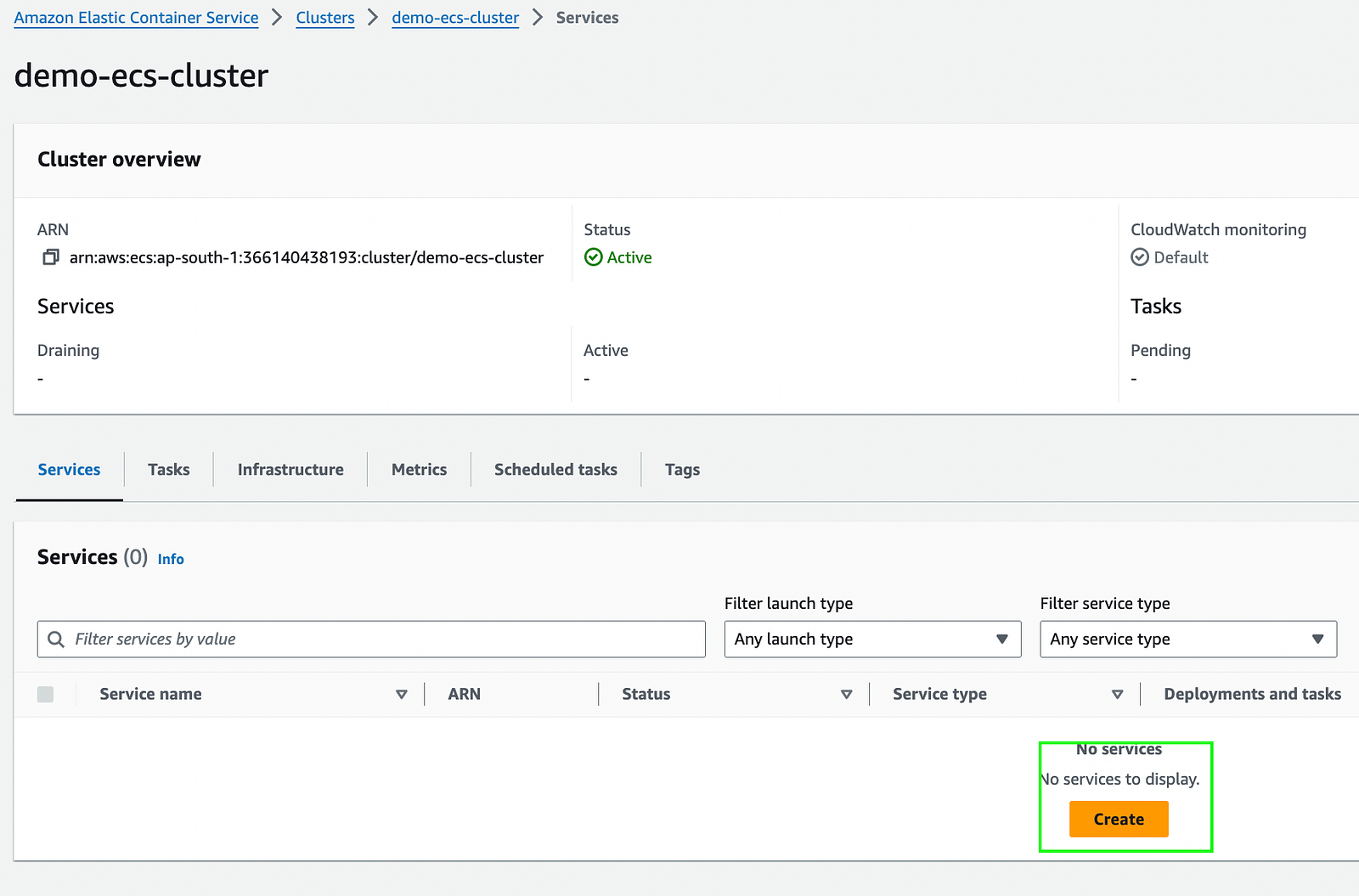The width and height of the screenshot is (1359, 896).
Task: Click the Filter service type label
Action: (x=1105, y=604)
